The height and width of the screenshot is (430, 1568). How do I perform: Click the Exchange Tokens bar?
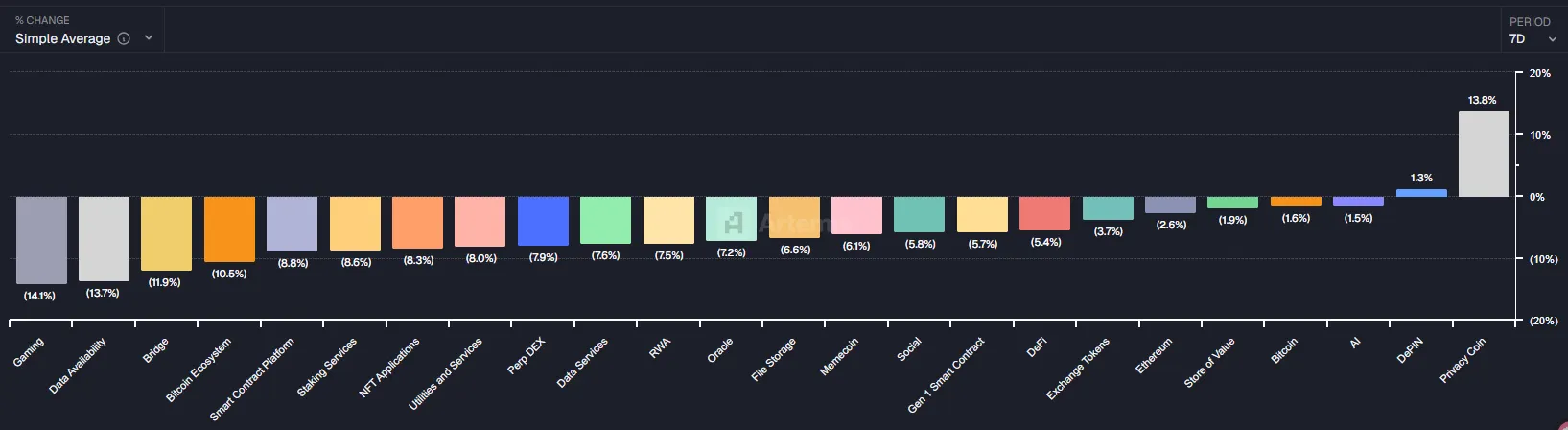(x=1108, y=208)
